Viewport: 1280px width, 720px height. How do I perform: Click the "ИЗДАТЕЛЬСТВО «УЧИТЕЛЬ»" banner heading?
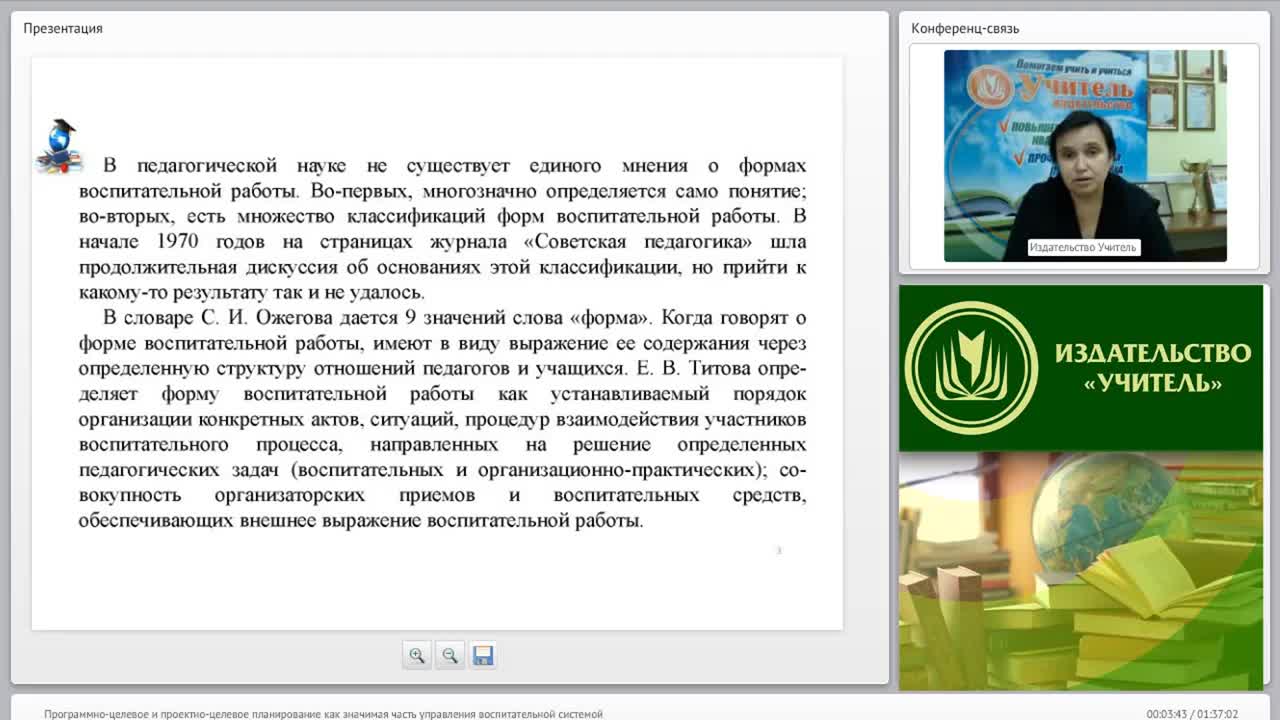point(1153,368)
